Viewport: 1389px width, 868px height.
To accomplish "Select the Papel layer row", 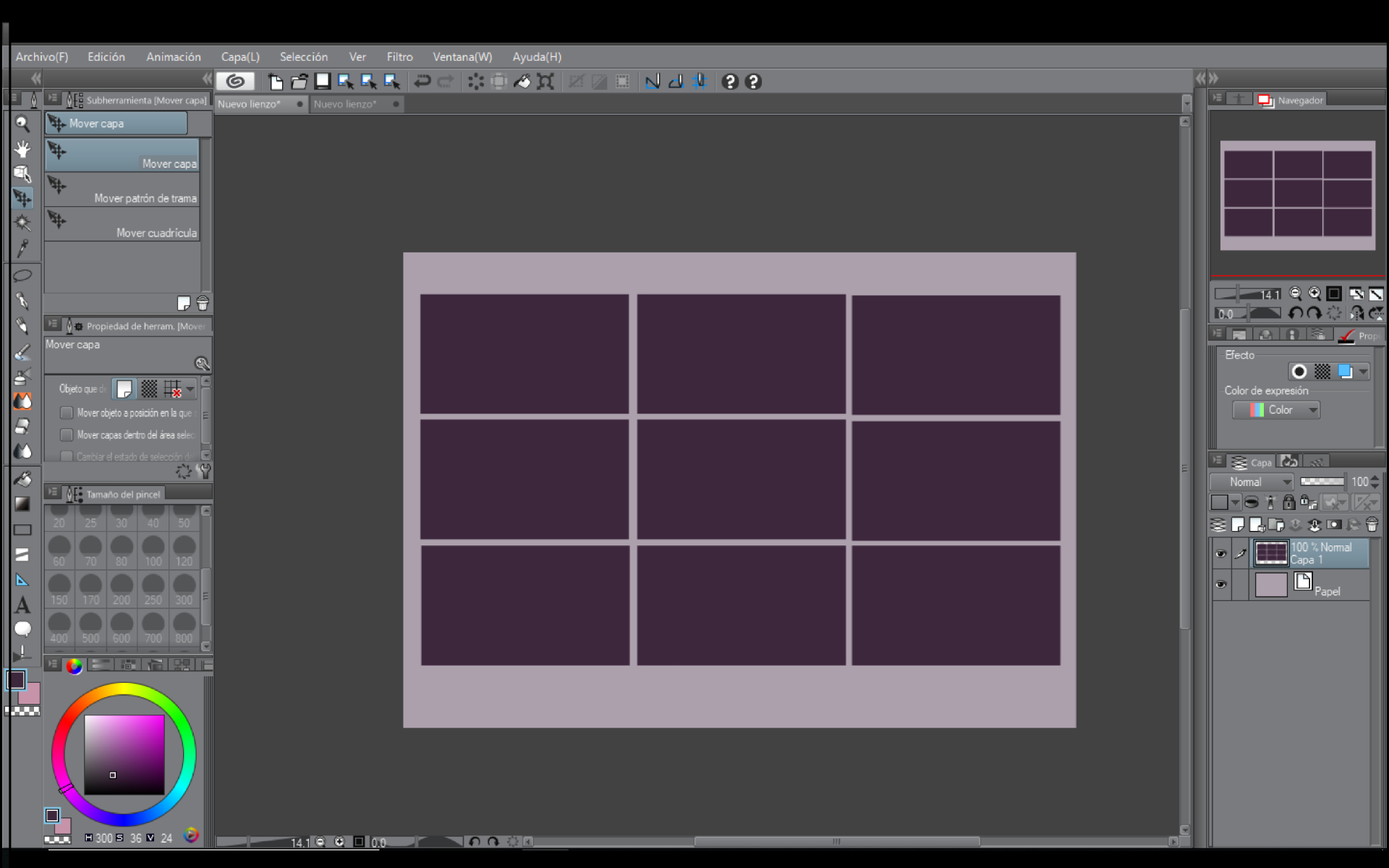I will (1291, 584).
